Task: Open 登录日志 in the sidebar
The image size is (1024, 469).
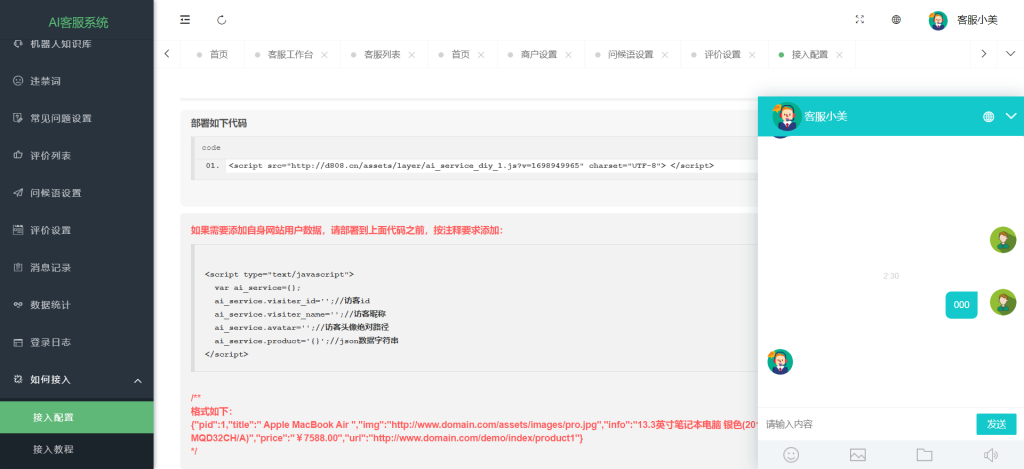Action: tap(76, 342)
